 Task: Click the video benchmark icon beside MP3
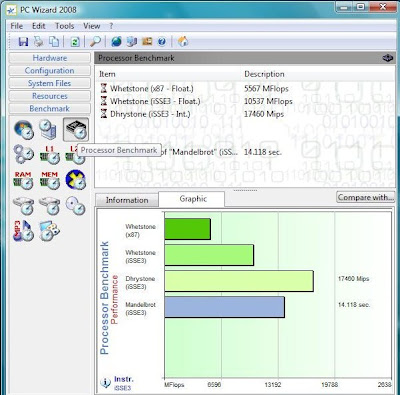[x=49, y=231]
